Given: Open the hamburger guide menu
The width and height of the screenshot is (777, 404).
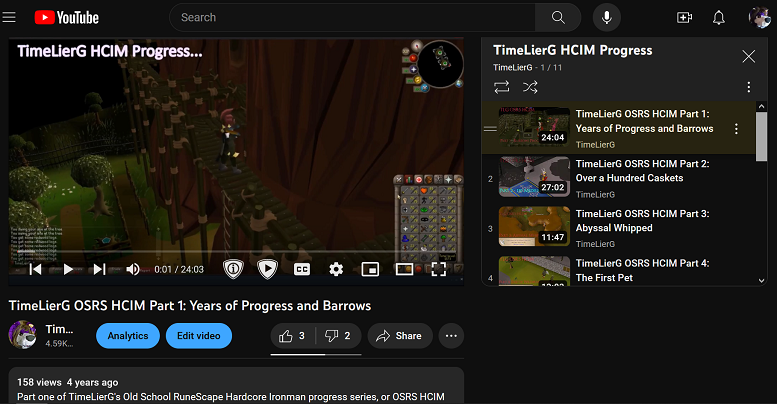Looking at the screenshot, I should click(x=9, y=17).
